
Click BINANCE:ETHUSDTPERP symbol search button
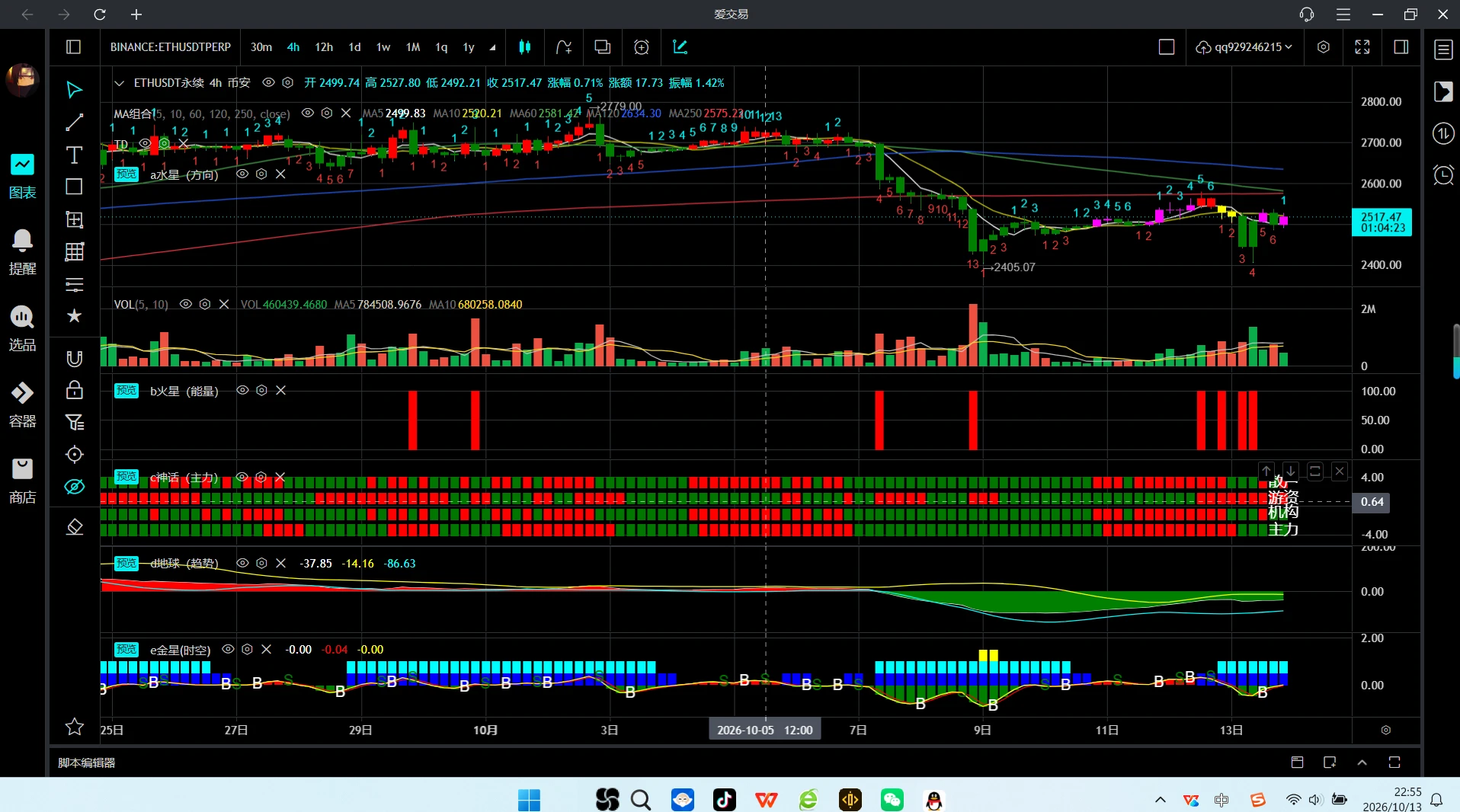click(171, 47)
